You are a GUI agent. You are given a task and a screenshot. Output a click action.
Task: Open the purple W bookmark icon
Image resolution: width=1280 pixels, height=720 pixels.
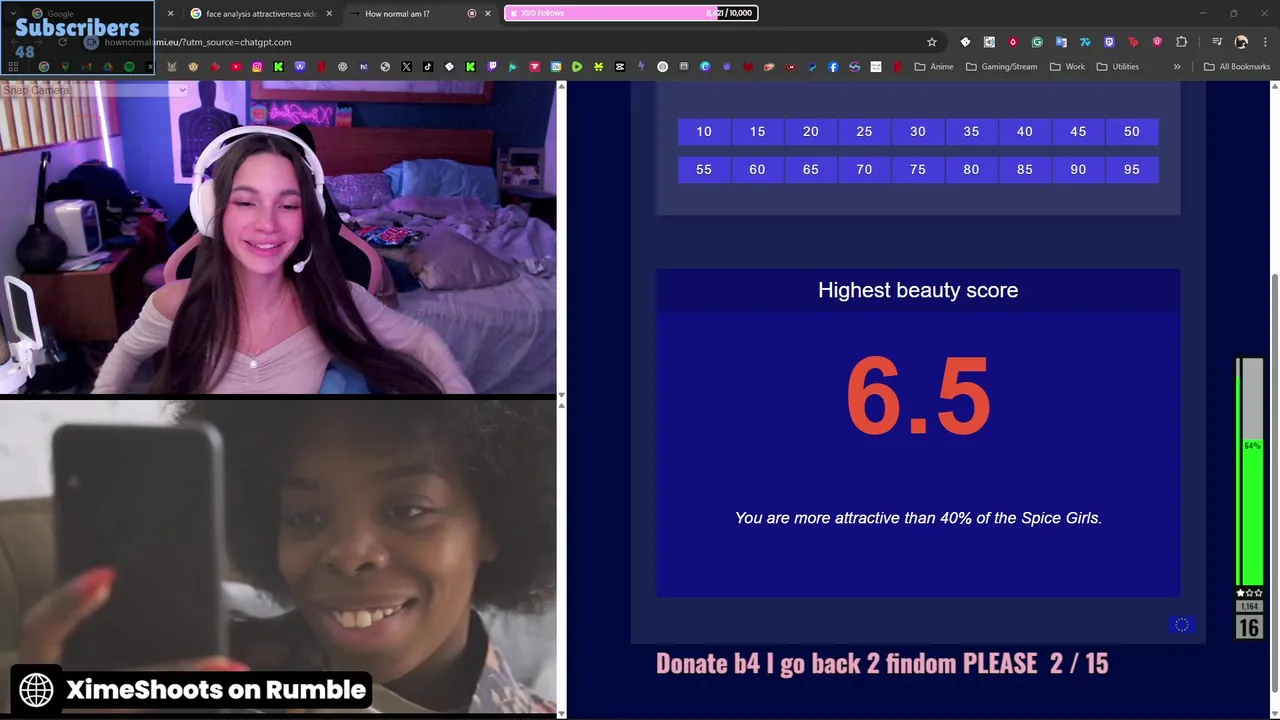click(x=300, y=67)
